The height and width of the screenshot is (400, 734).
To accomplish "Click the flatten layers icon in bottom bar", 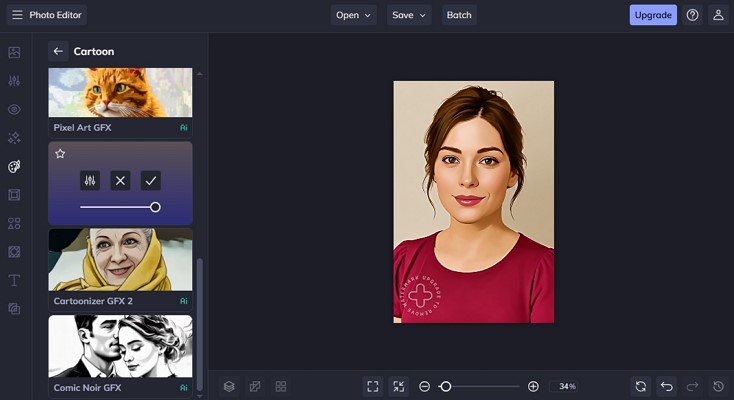I will pos(255,386).
